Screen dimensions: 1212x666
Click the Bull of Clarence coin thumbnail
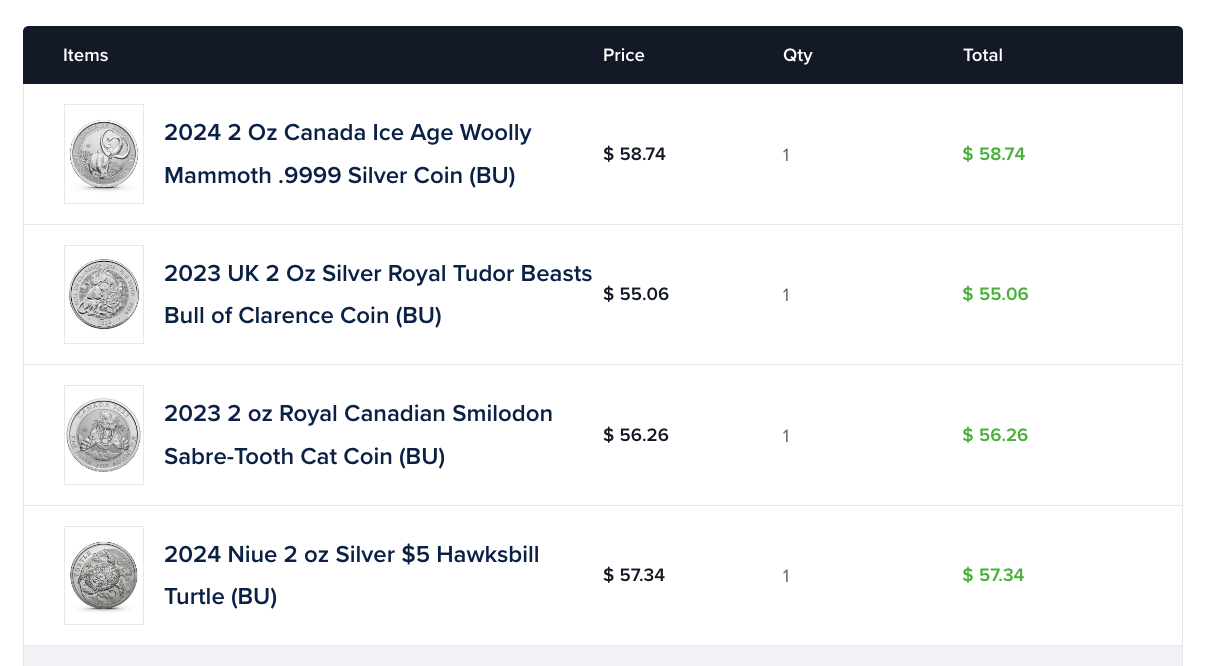click(x=104, y=294)
